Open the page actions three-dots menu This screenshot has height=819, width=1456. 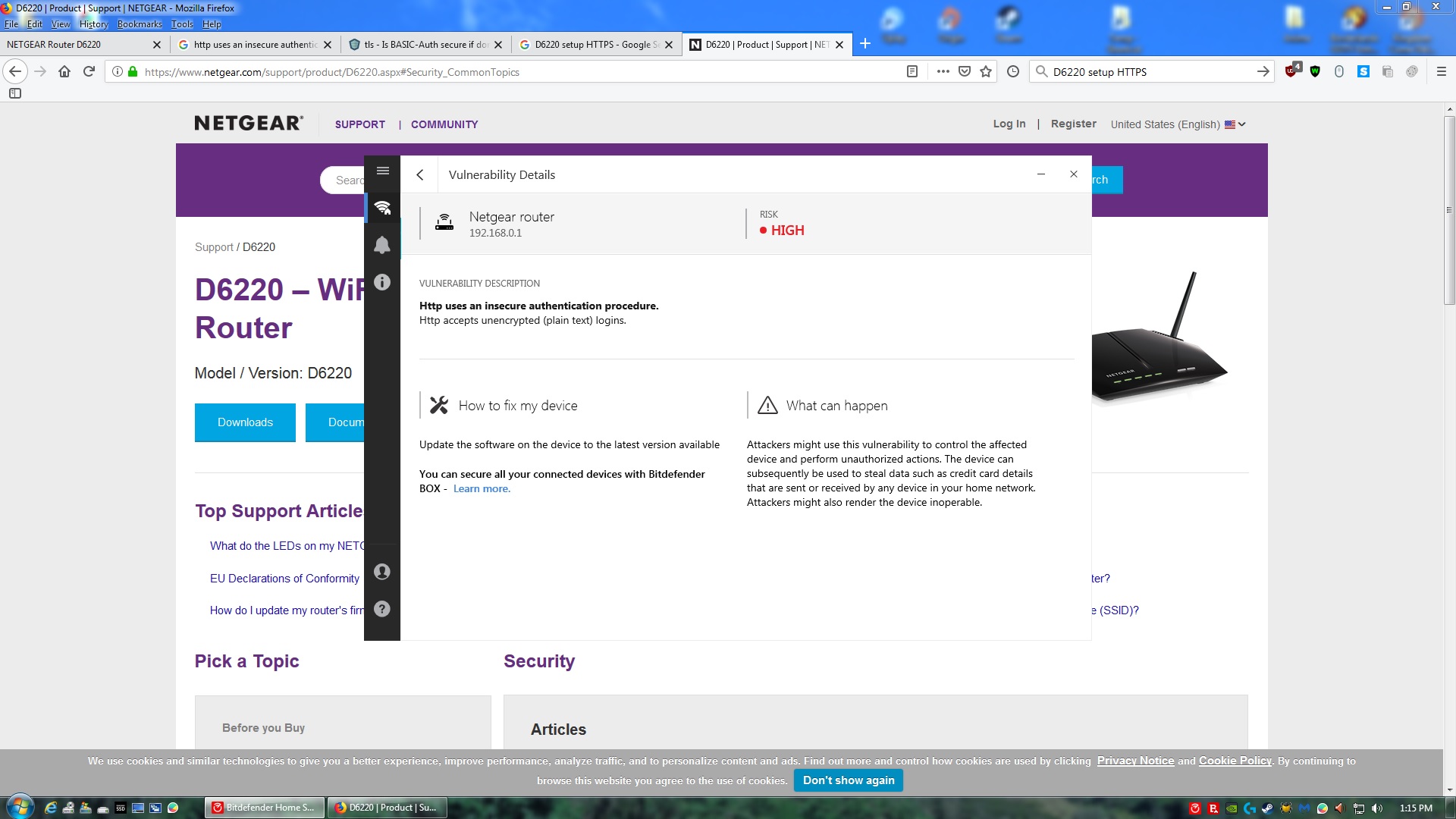[943, 71]
